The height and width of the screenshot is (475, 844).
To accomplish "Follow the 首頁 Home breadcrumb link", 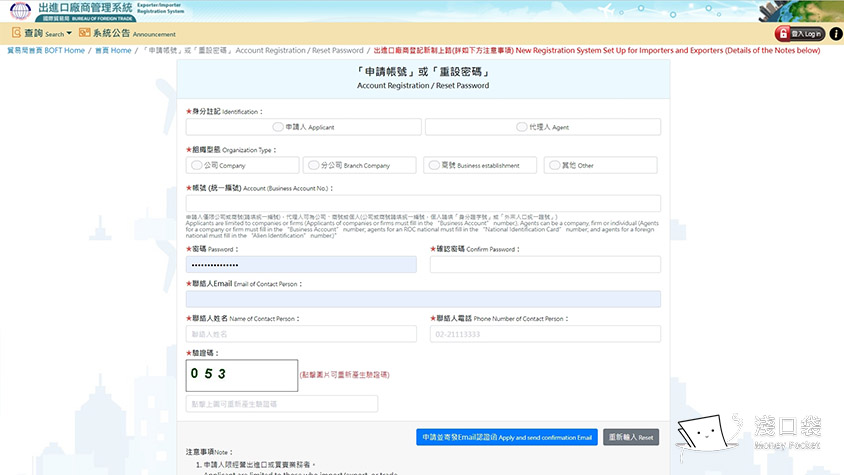I will click(113, 50).
